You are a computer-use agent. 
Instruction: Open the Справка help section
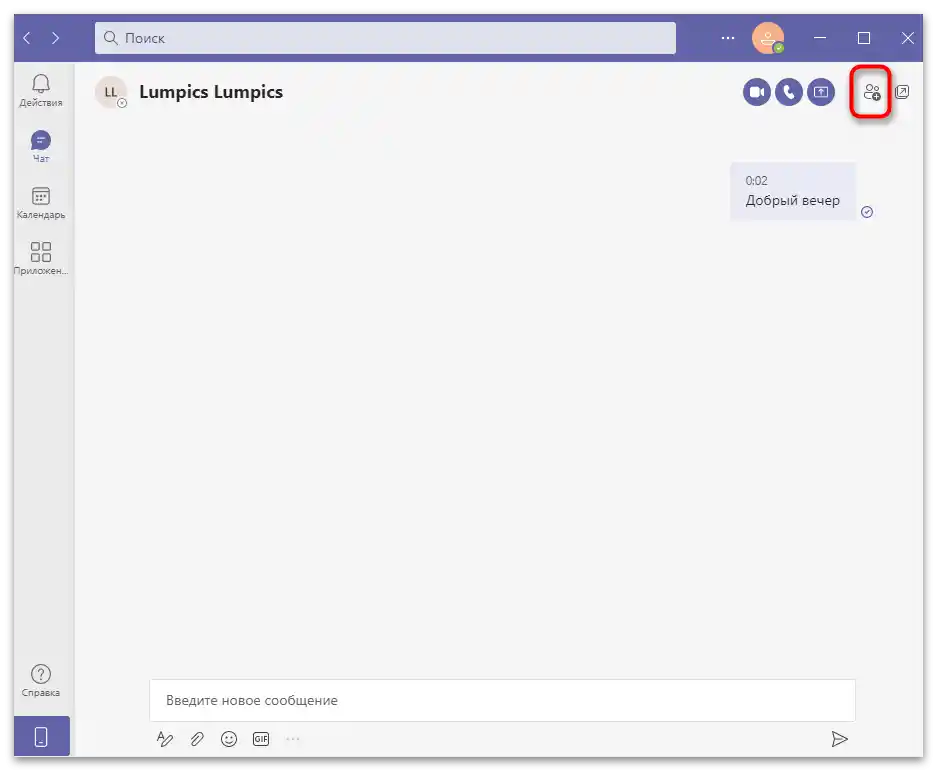pyautogui.click(x=41, y=681)
